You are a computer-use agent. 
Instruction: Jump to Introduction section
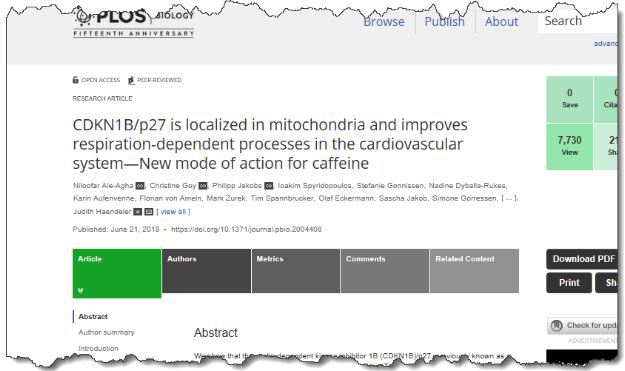(98, 348)
